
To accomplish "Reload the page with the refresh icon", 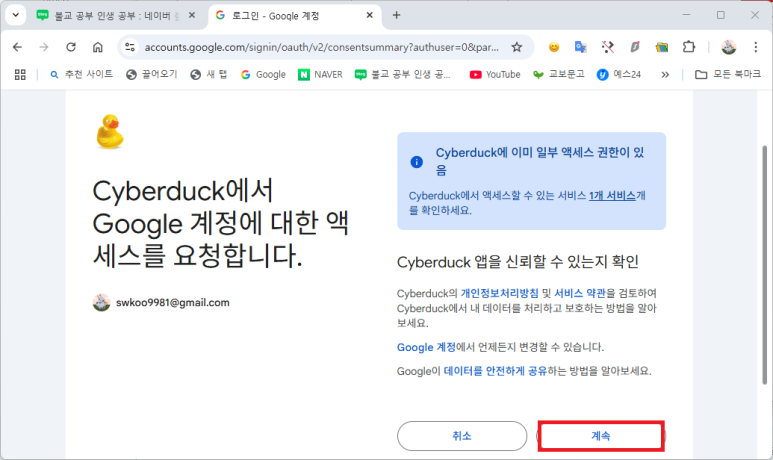I will (x=71, y=47).
